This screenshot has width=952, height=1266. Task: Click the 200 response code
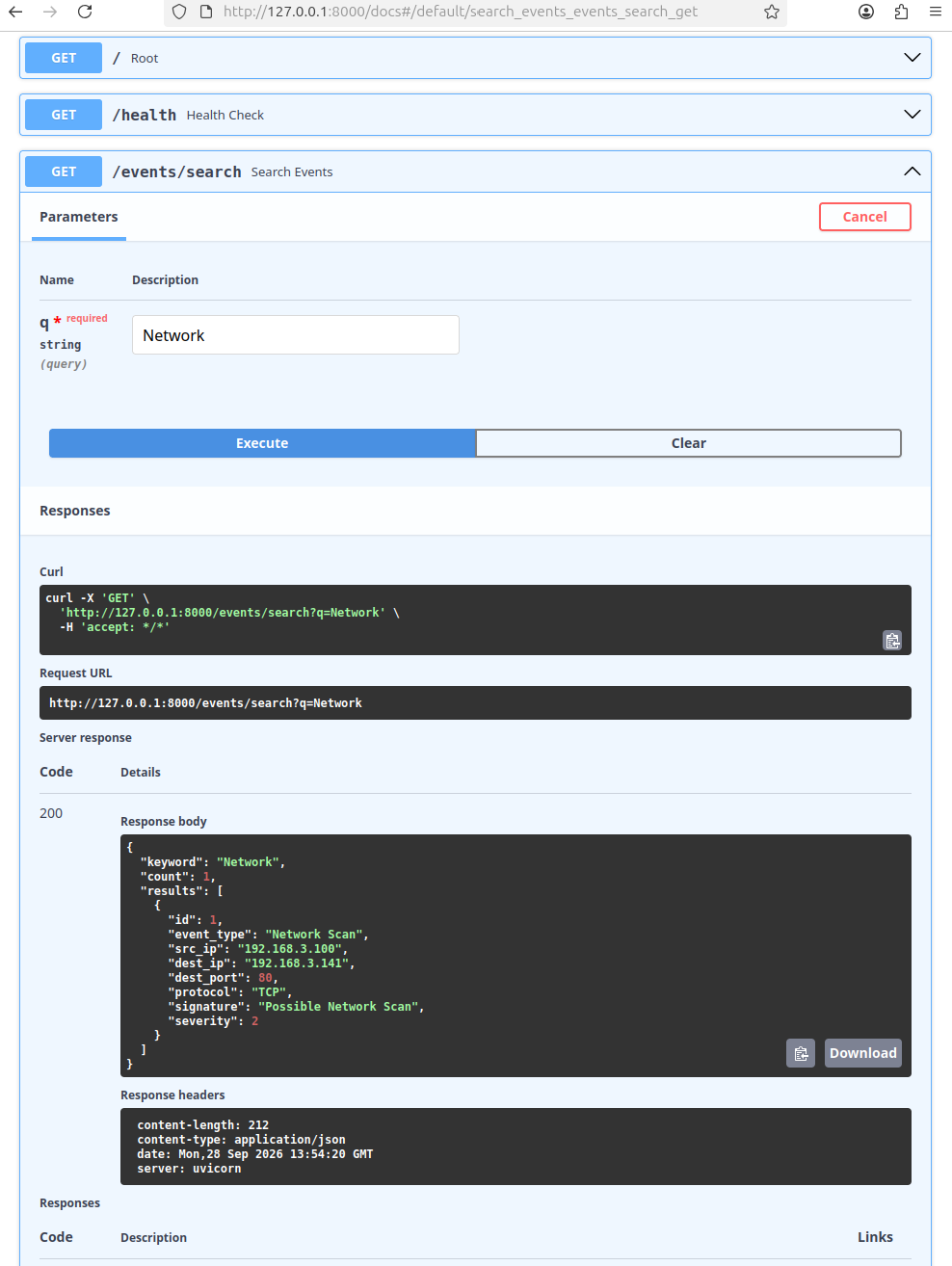(51, 813)
